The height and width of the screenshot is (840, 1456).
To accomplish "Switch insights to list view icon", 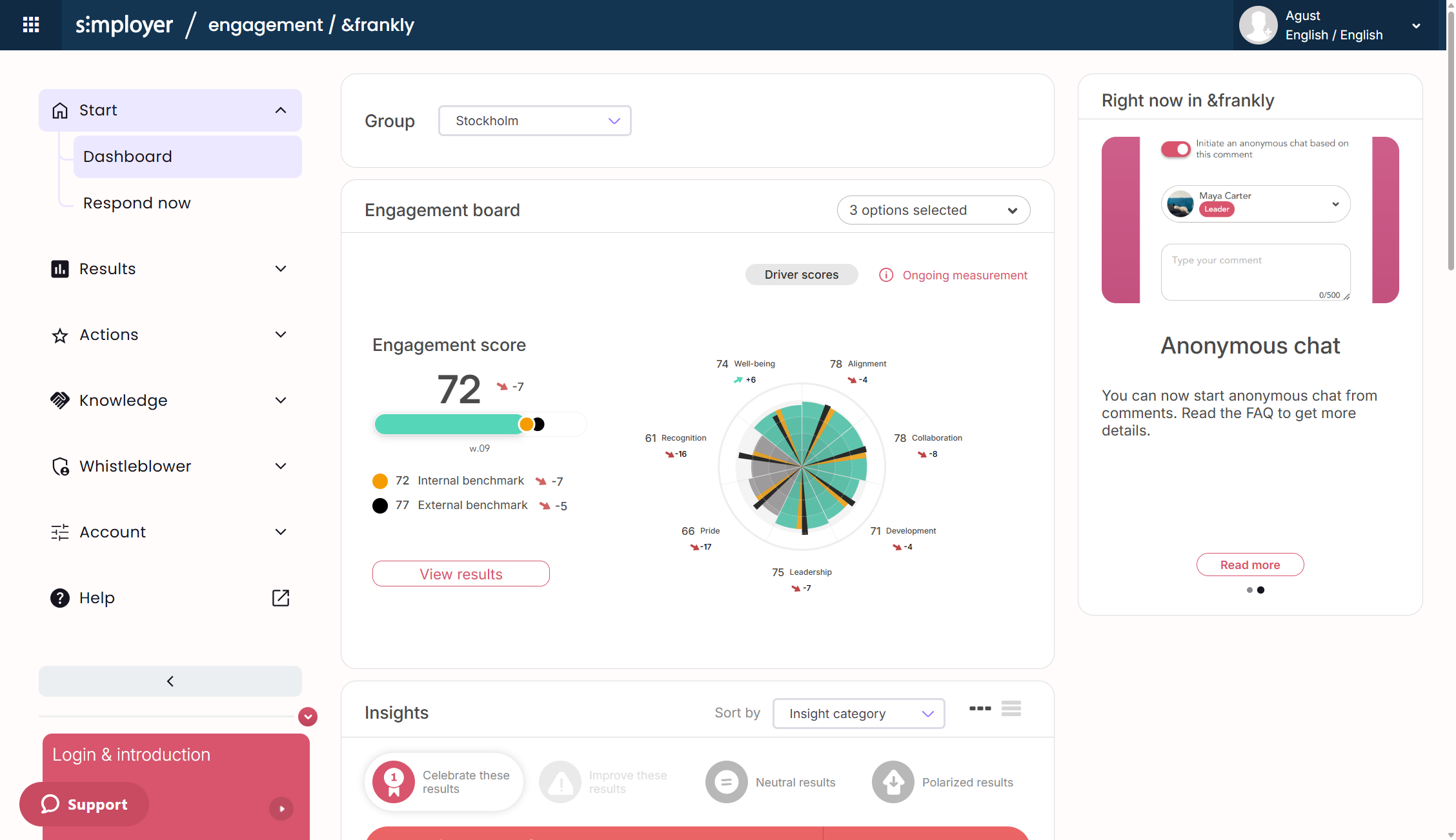I will click(x=1011, y=708).
